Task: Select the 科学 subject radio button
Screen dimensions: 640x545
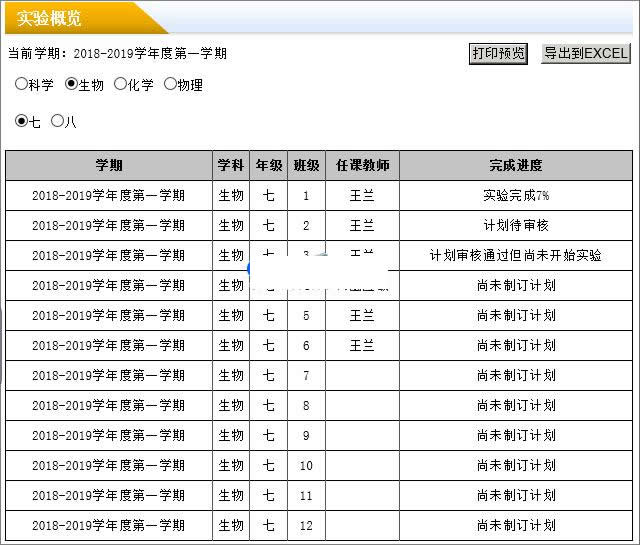Action: point(21,84)
